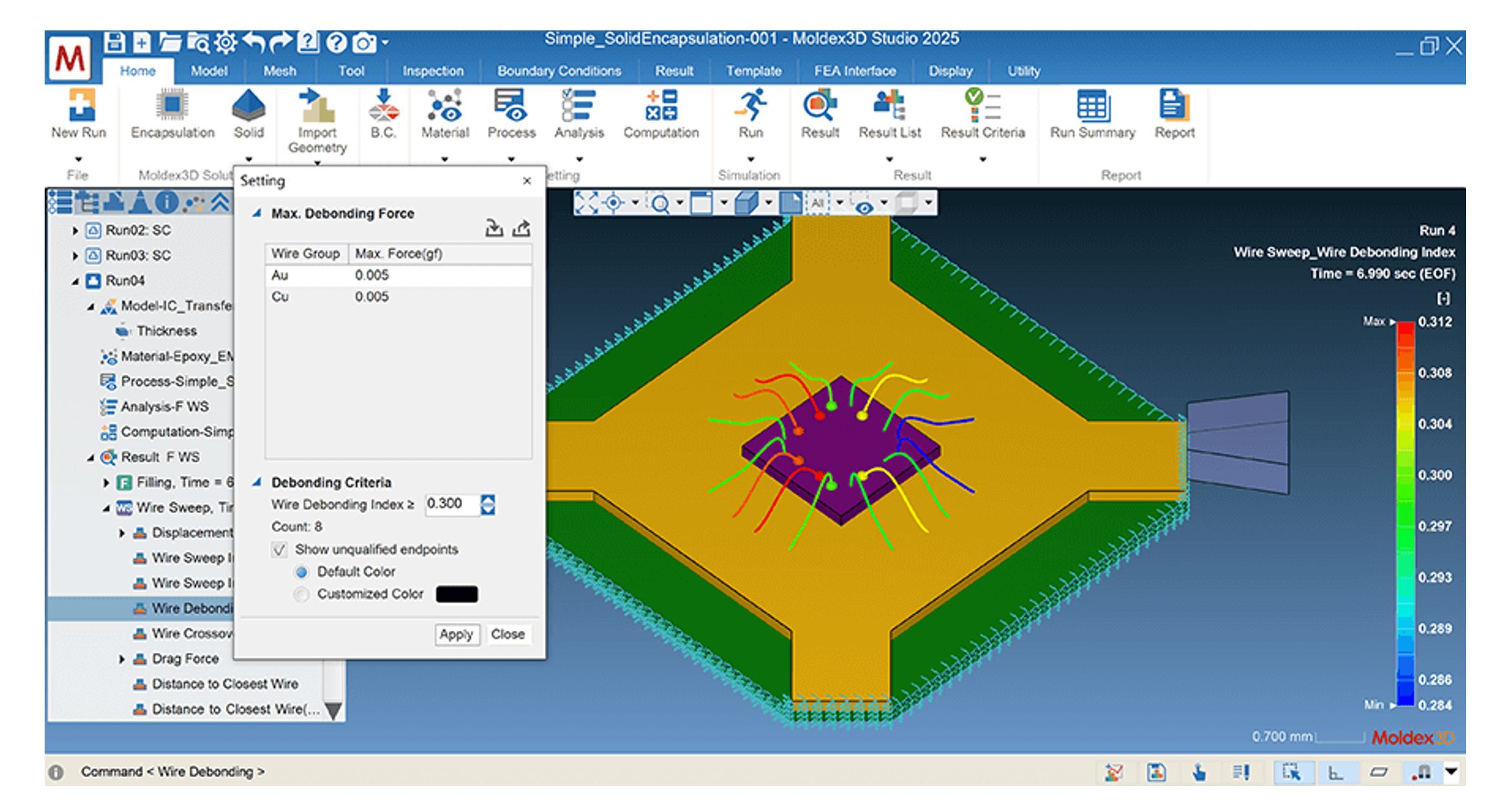Click the New Run button
This screenshot has width=1492, height=812.
coord(80,115)
